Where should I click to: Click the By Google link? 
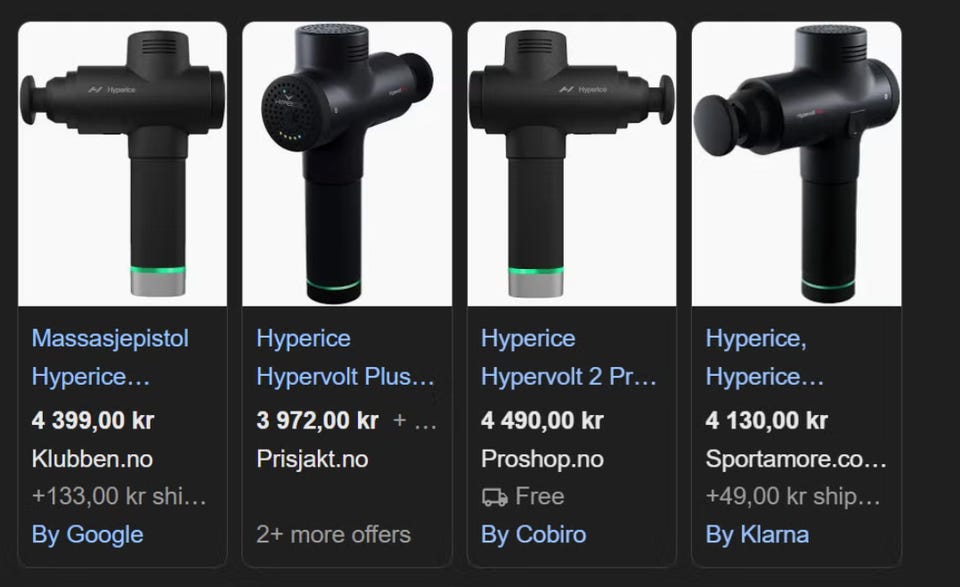pos(88,534)
